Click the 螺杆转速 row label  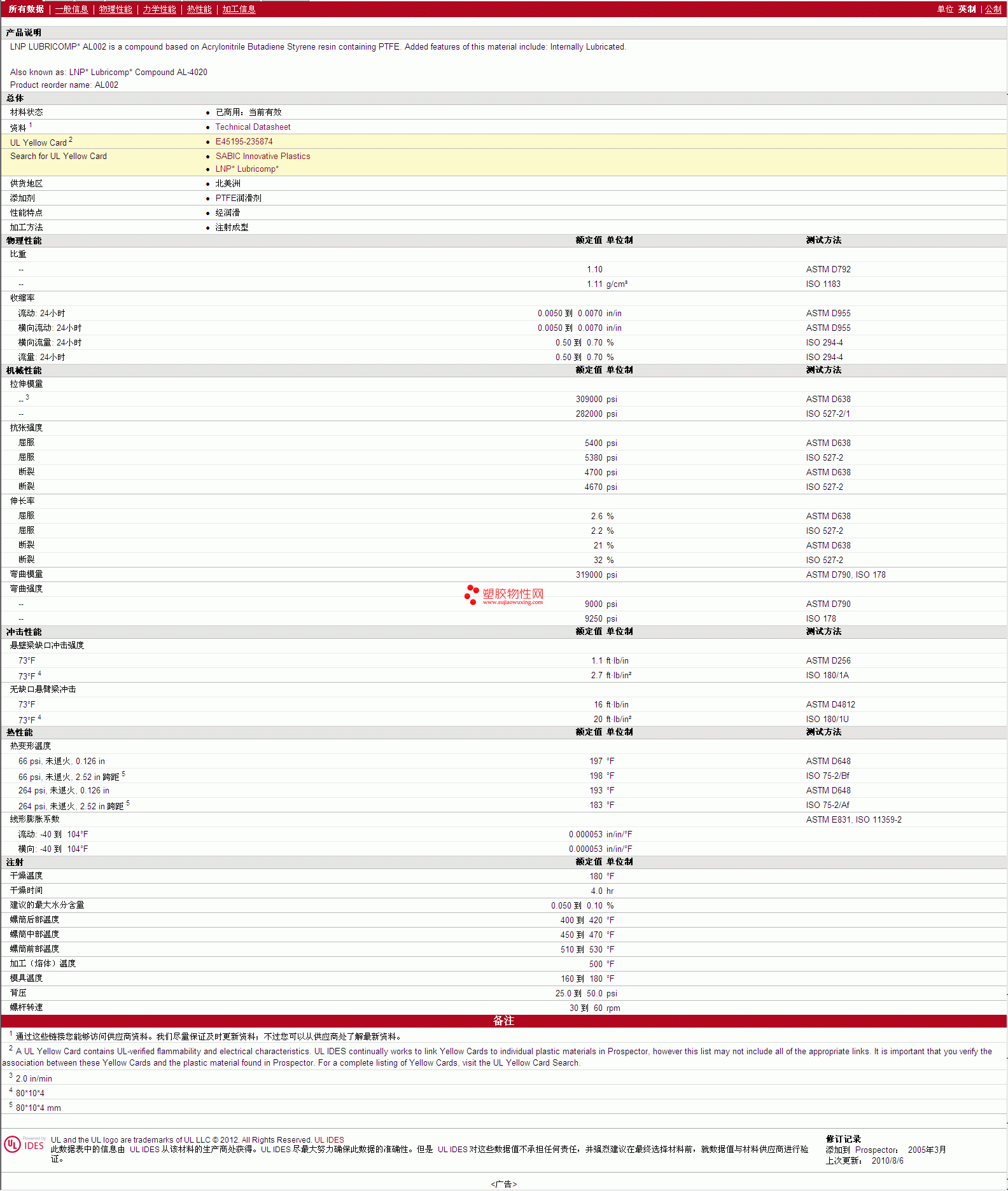point(26,1008)
